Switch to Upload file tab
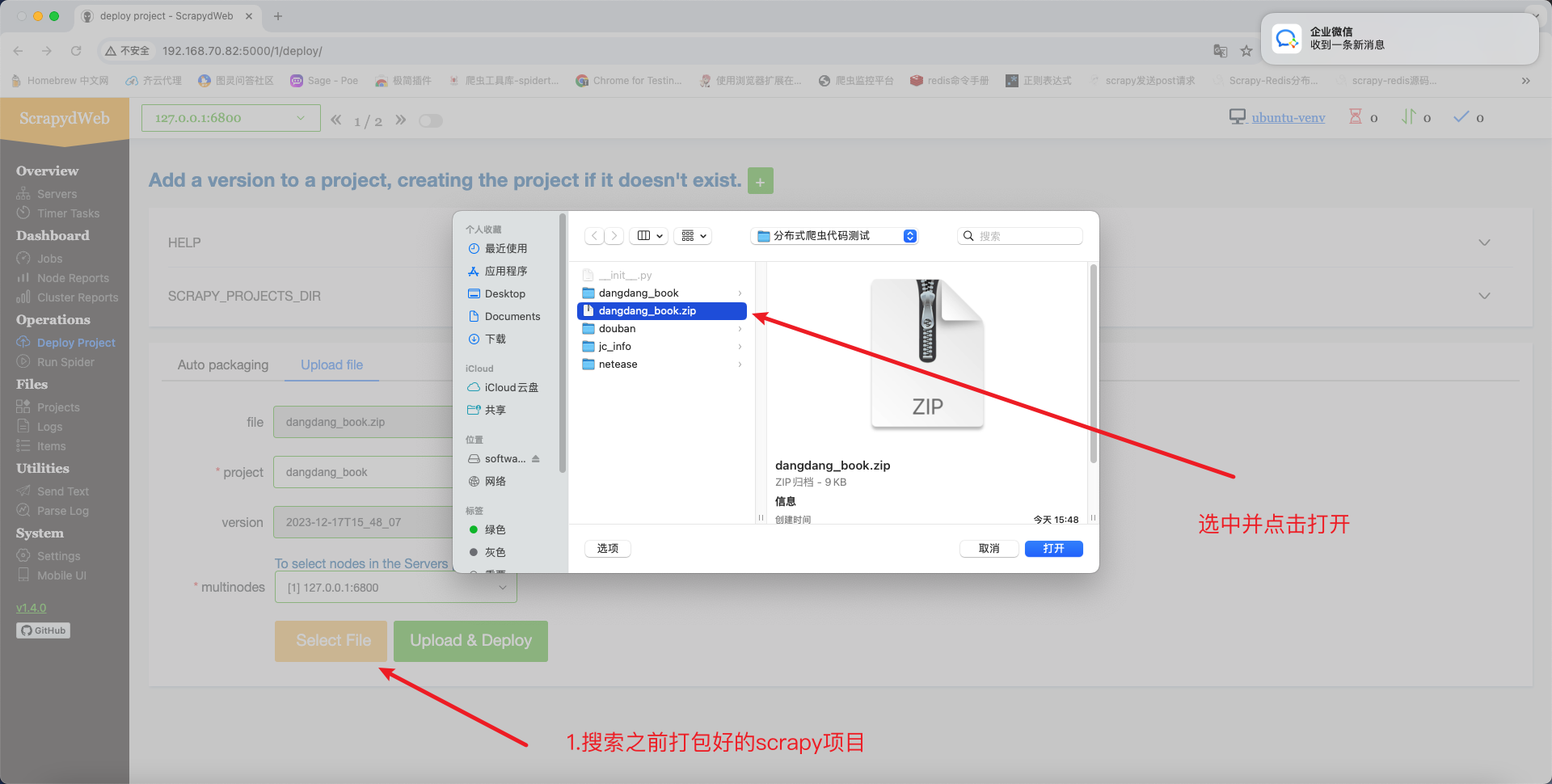Image resolution: width=1552 pixels, height=784 pixels. coord(331,365)
